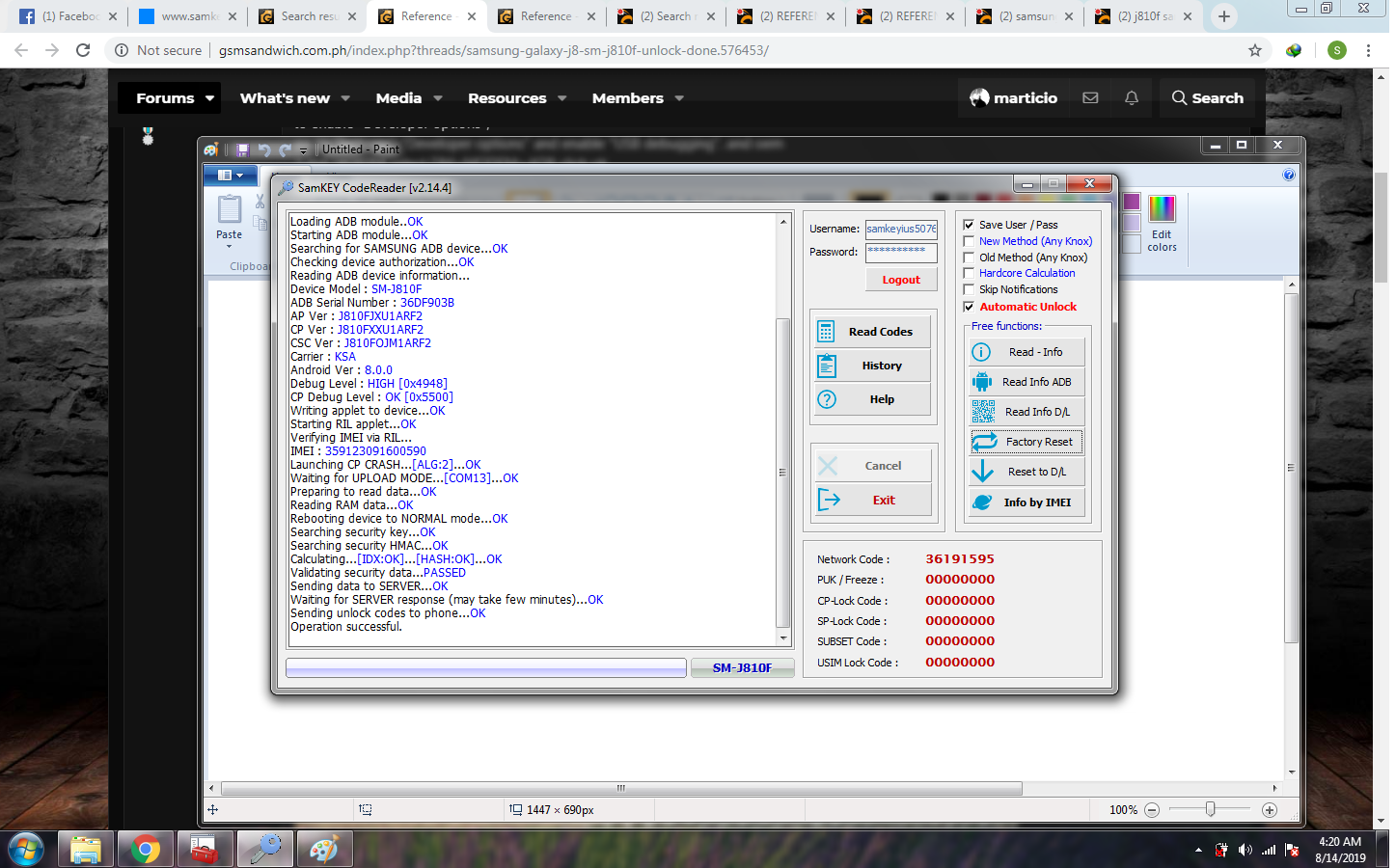Click the Factory Reset function button
Screen dimensions: 1396x868
(x=1026, y=442)
